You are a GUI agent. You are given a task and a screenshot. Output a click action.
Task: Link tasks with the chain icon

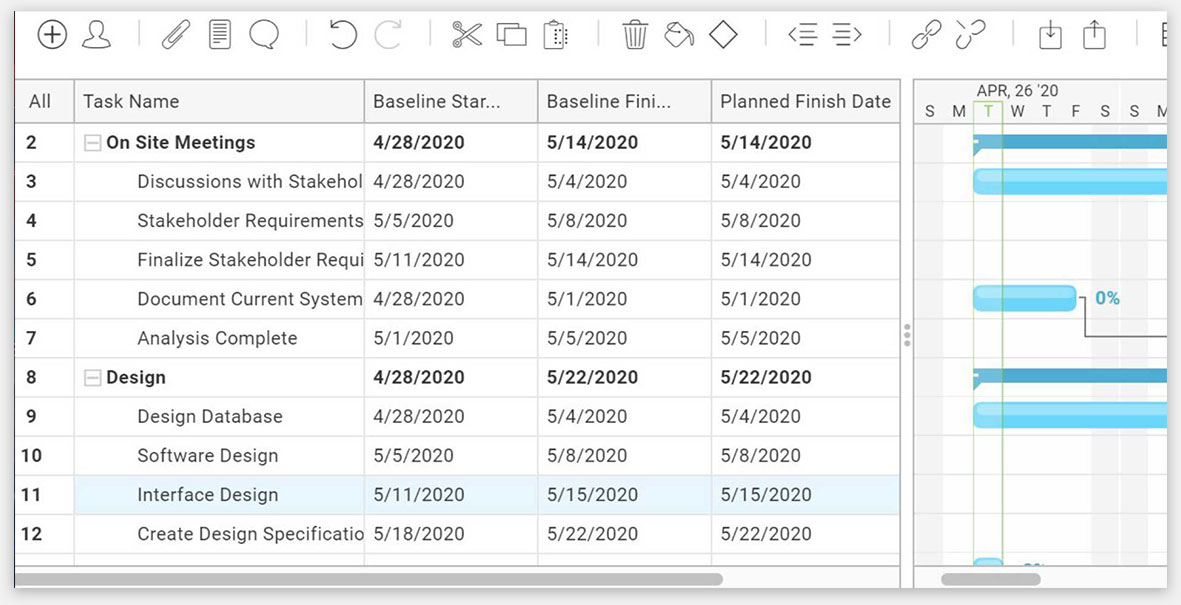[926, 35]
